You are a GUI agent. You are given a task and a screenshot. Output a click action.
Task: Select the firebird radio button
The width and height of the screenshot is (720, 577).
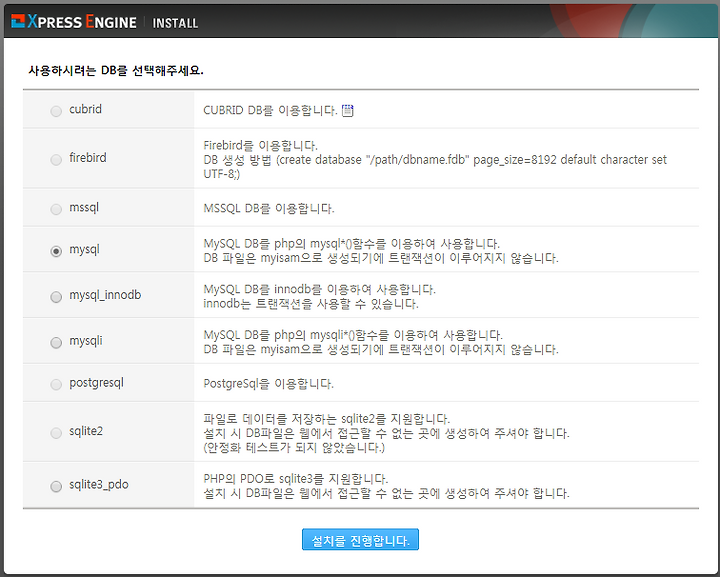point(56,160)
